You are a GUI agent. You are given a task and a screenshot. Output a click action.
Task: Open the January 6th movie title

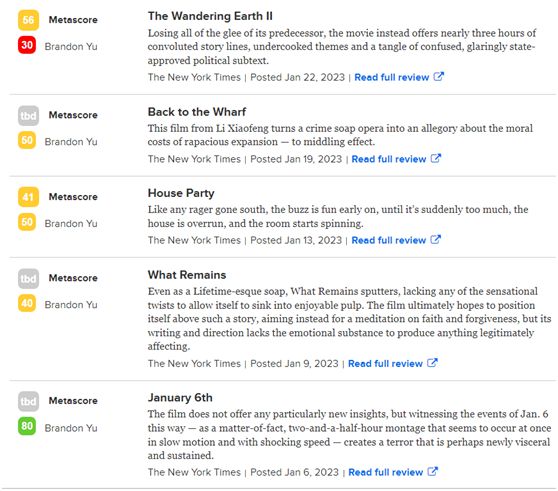tap(180, 397)
